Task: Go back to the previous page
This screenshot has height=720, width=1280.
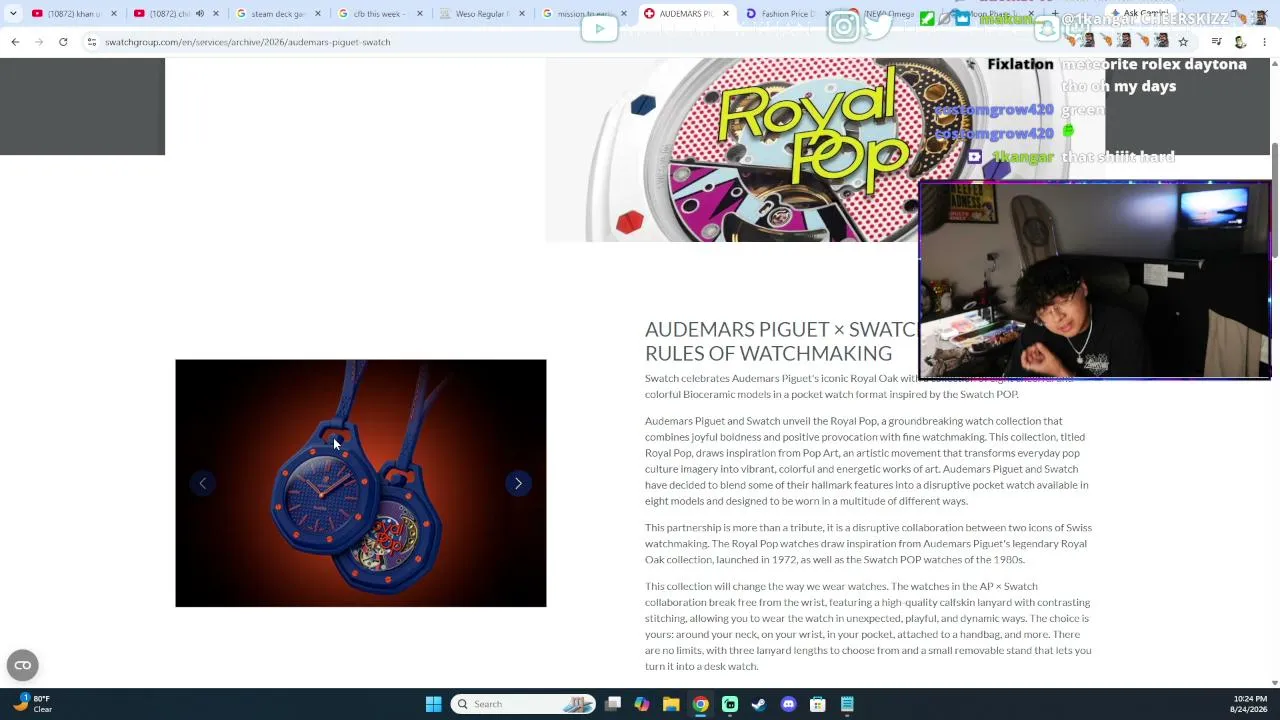Action: [x=15, y=42]
